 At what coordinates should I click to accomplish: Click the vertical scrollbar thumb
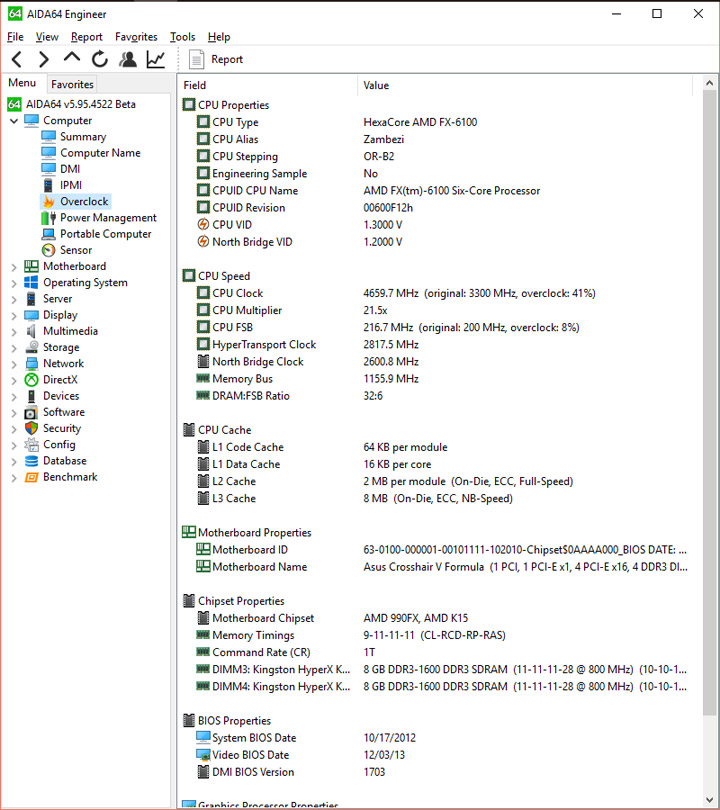pos(710,403)
